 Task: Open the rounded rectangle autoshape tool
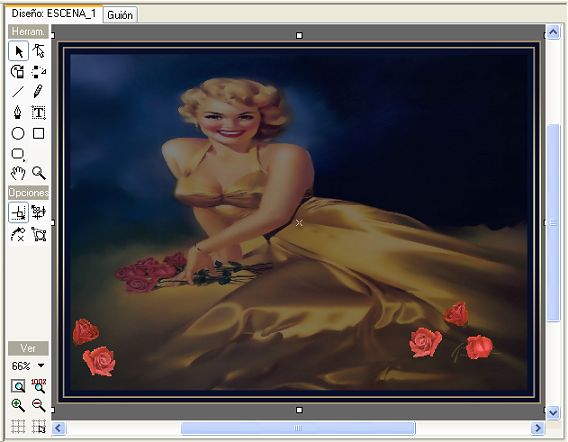[x=18, y=154]
